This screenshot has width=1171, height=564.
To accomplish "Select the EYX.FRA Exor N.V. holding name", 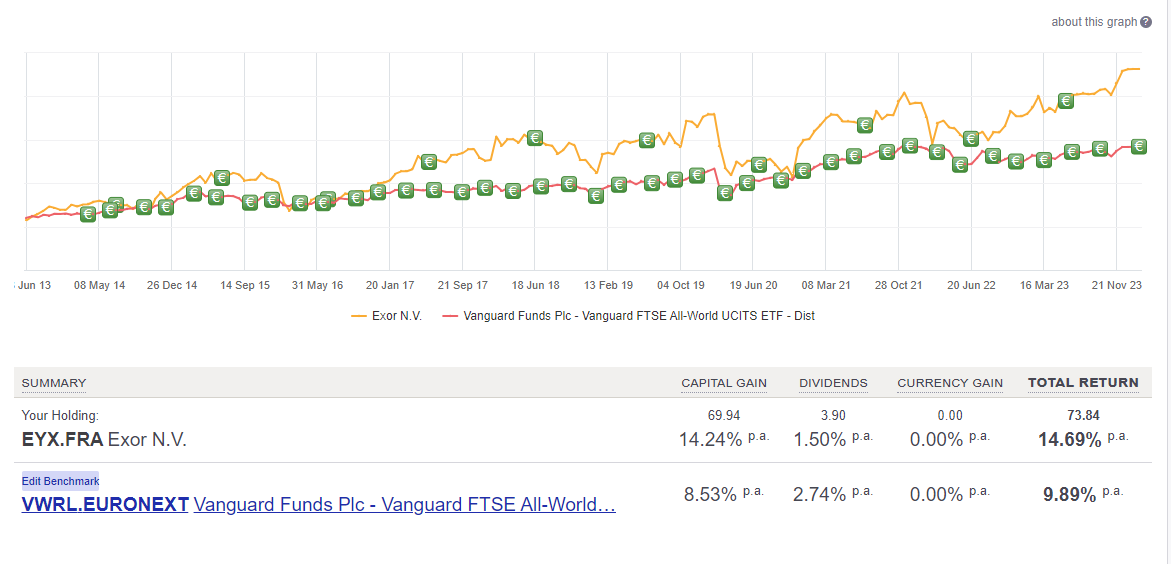I will (104, 439).
